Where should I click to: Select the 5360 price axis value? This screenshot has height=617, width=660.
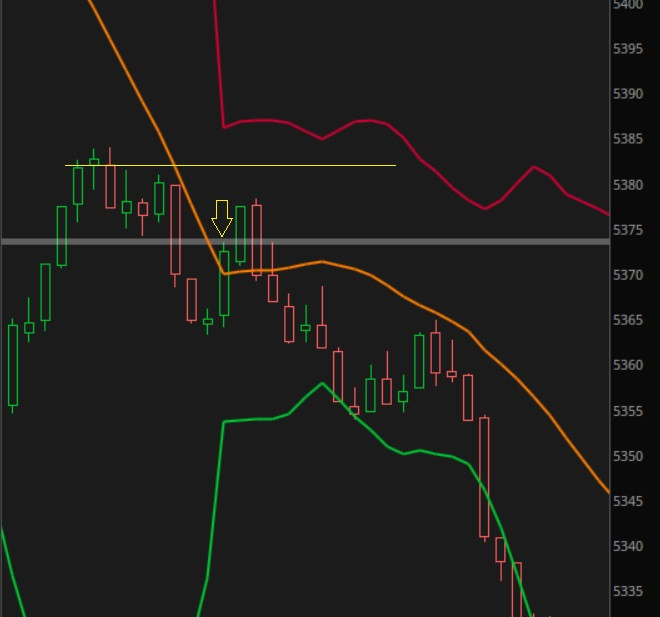coord(628,365)
